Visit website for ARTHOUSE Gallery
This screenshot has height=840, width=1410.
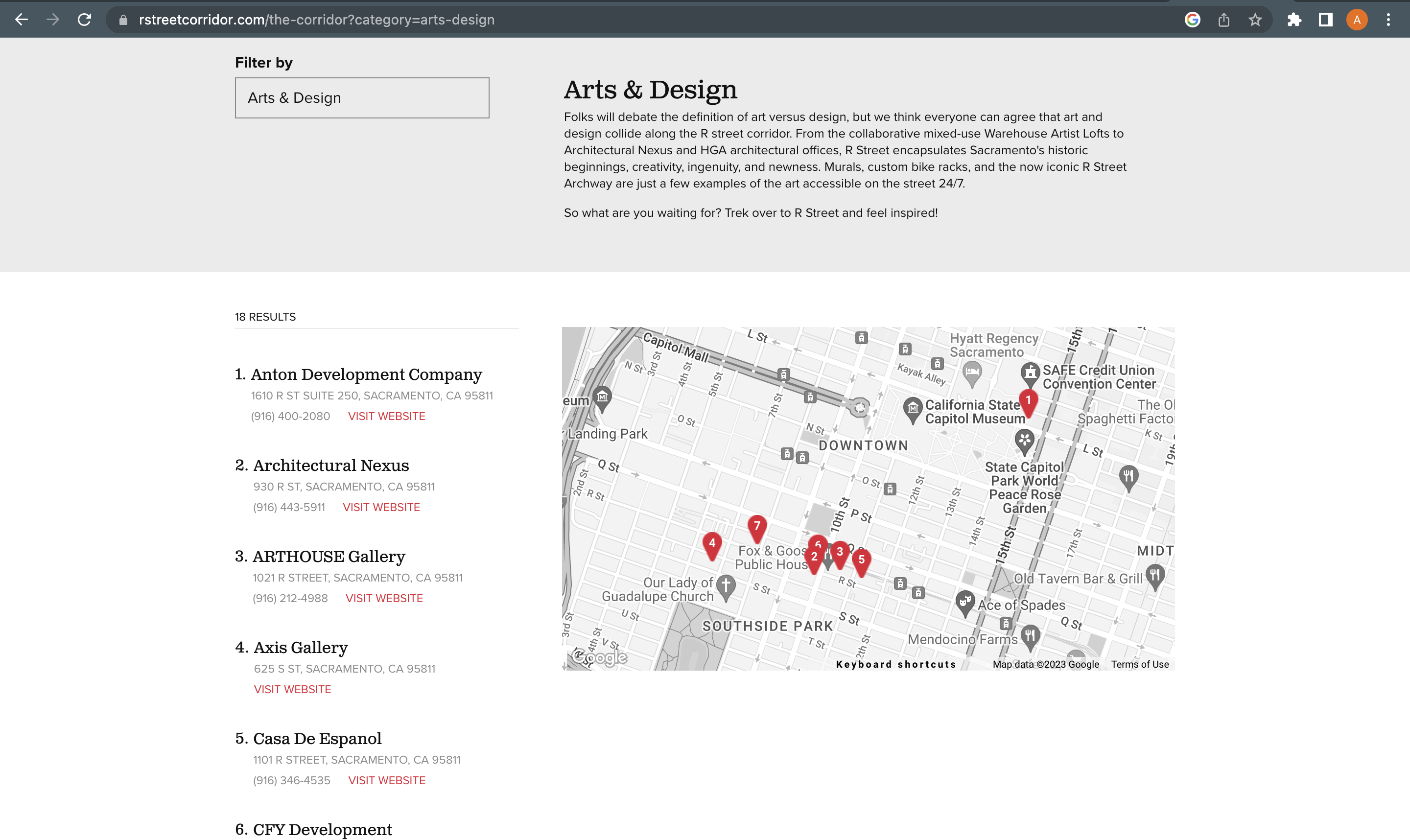tap(384, 598)
